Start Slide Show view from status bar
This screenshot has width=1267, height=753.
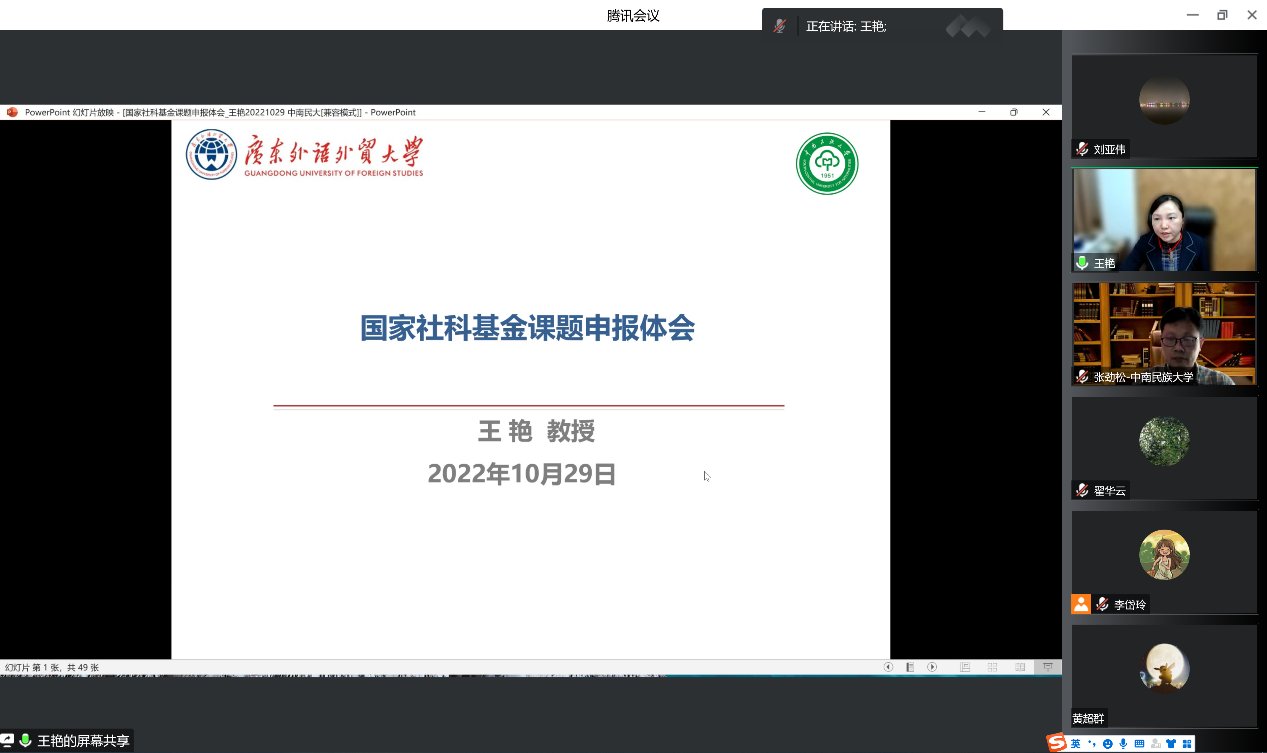[x=1048, y=667]
